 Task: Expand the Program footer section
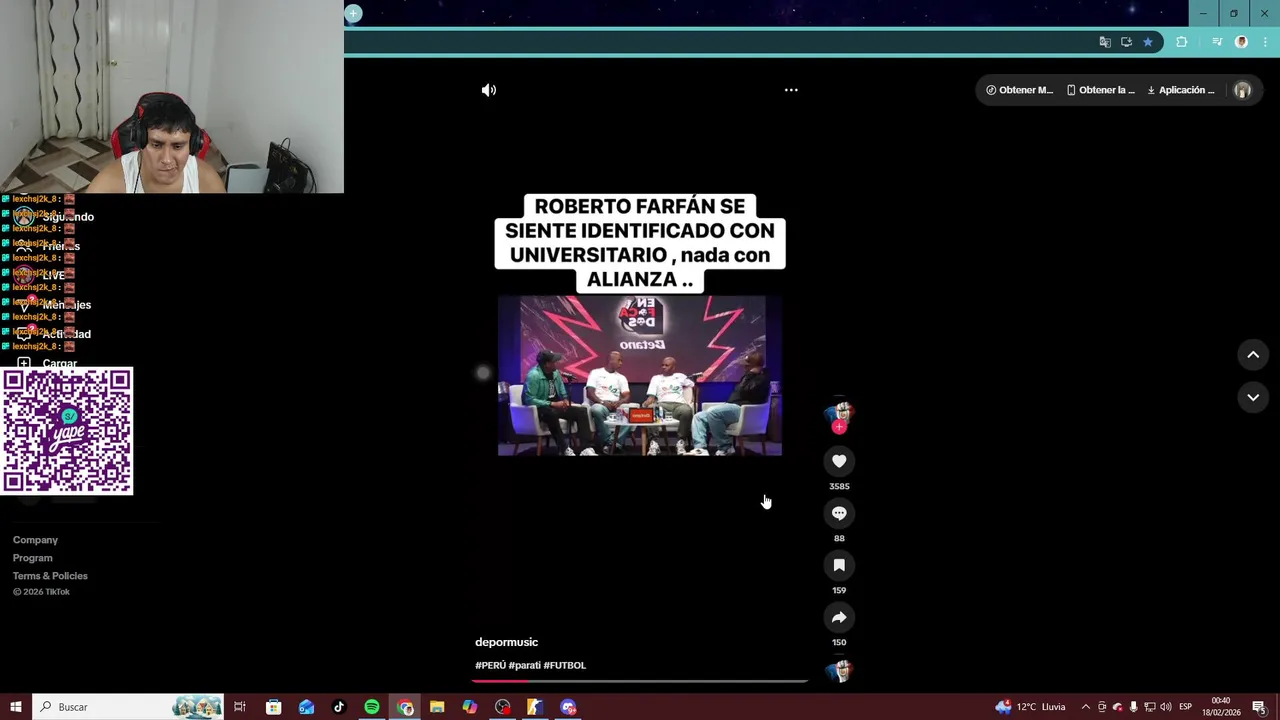(33, 558)
